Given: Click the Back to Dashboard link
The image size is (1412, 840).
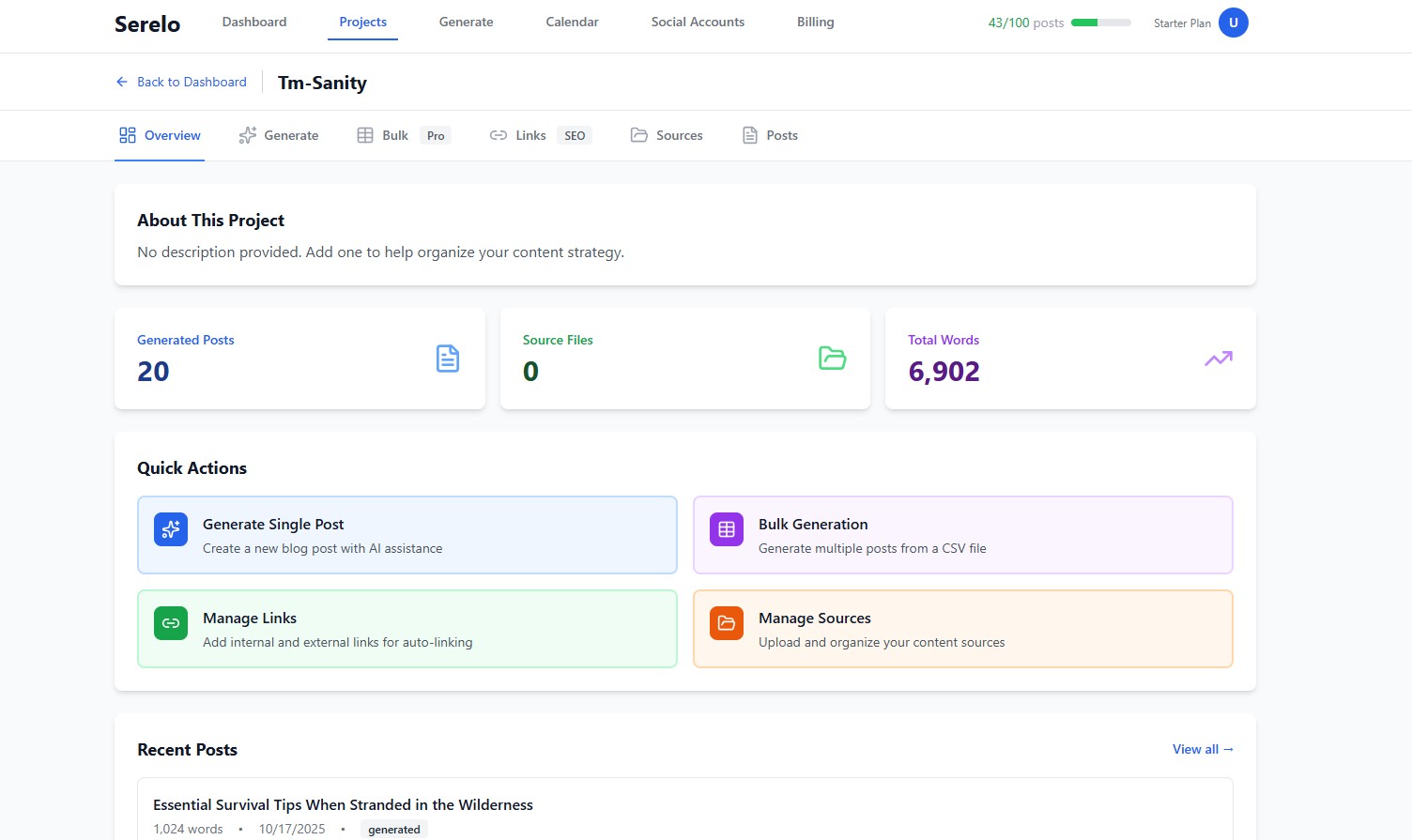Looking at the screenshot, I should click(191, 82).
